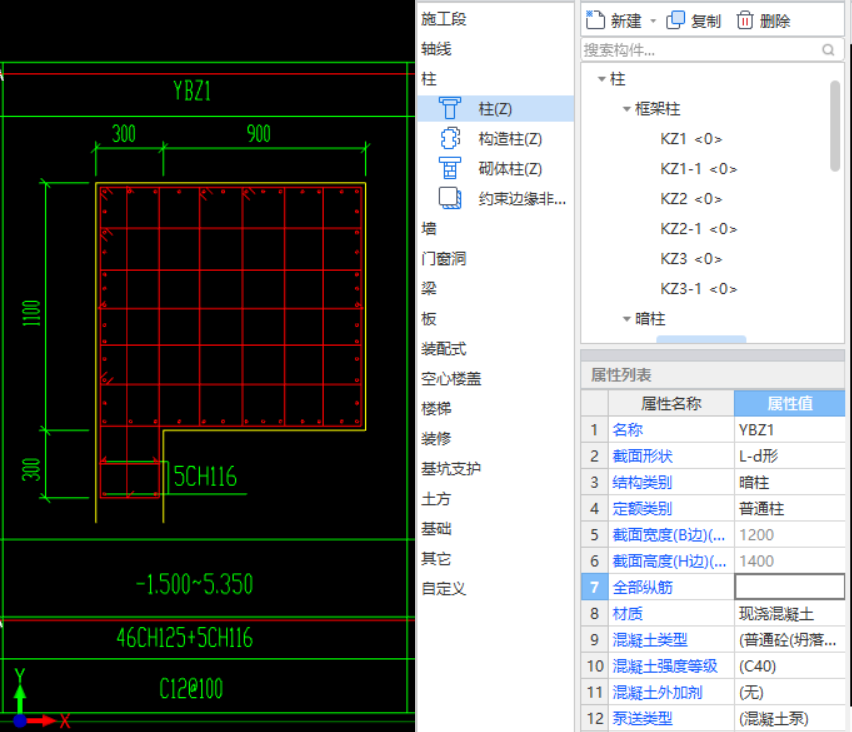Click the empty 全部纵筋 value field

point(790,587)
